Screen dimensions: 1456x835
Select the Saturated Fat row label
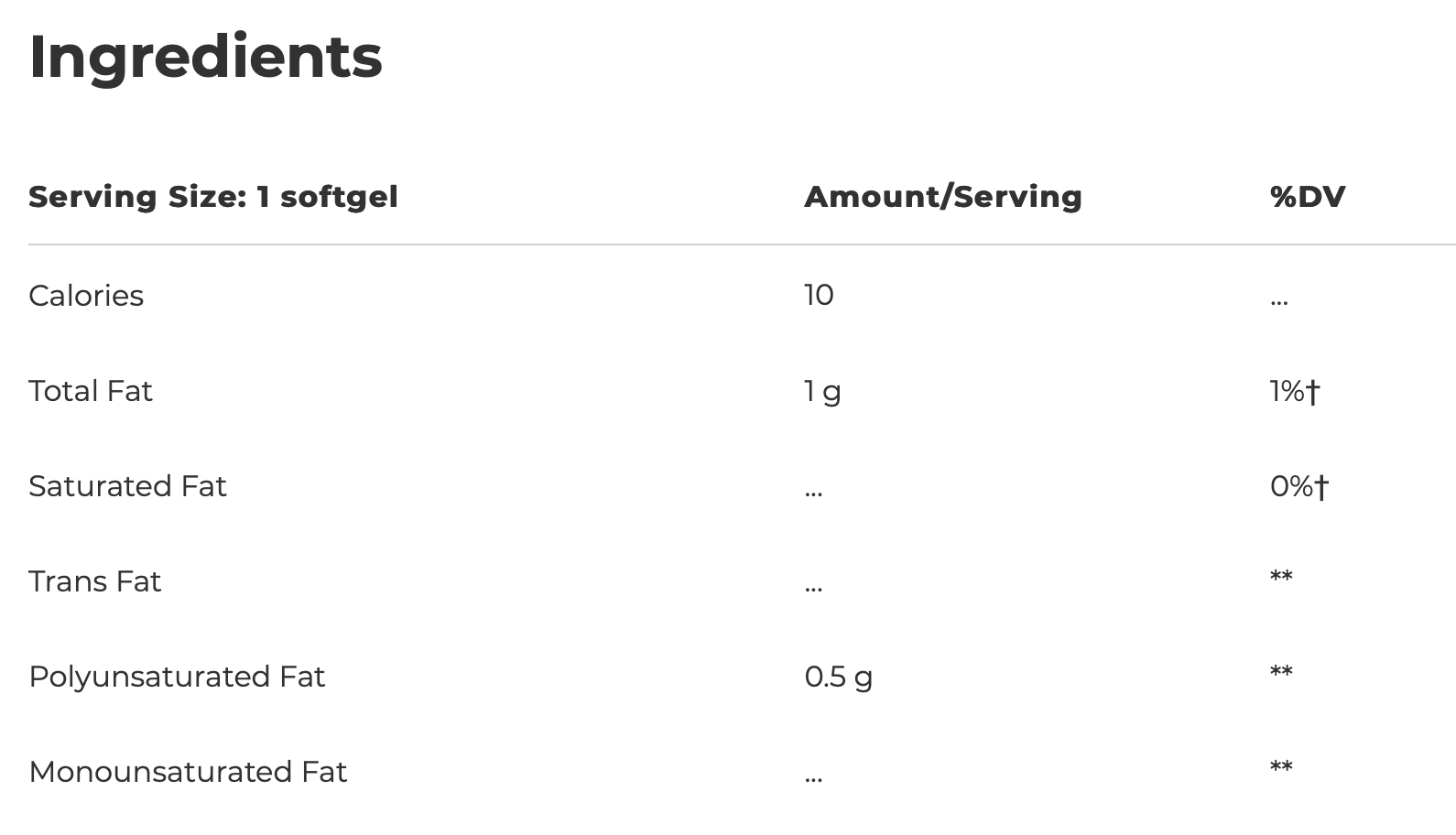tap(127, 486)
